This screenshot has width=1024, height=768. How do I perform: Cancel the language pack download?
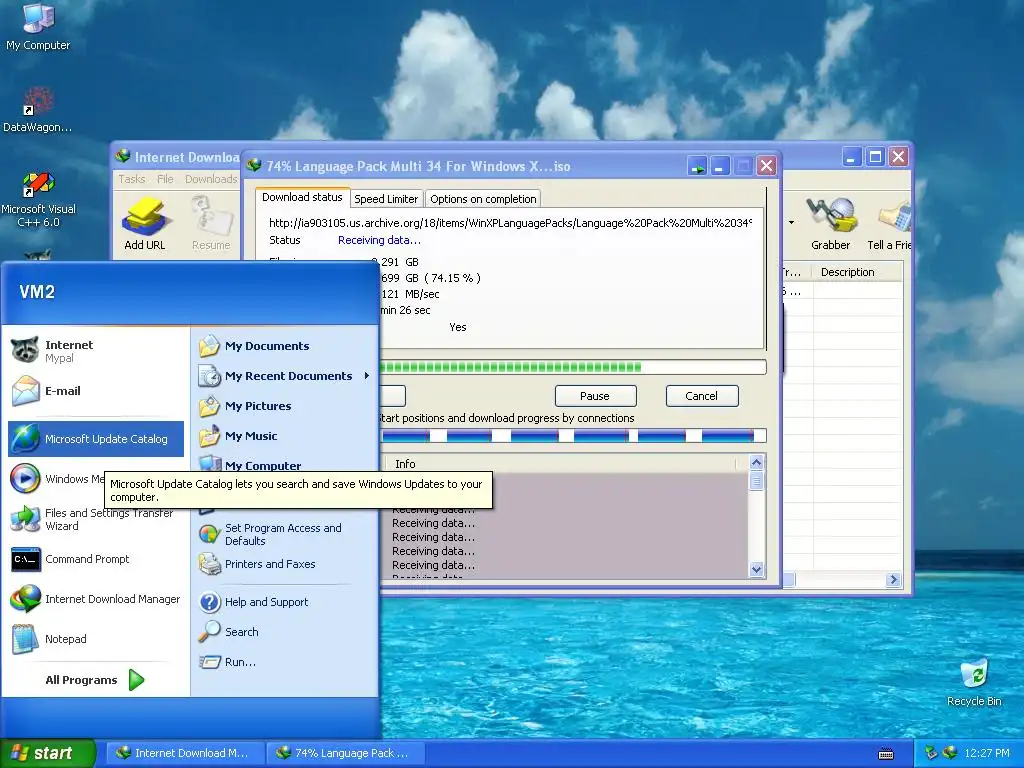[701, 396]
